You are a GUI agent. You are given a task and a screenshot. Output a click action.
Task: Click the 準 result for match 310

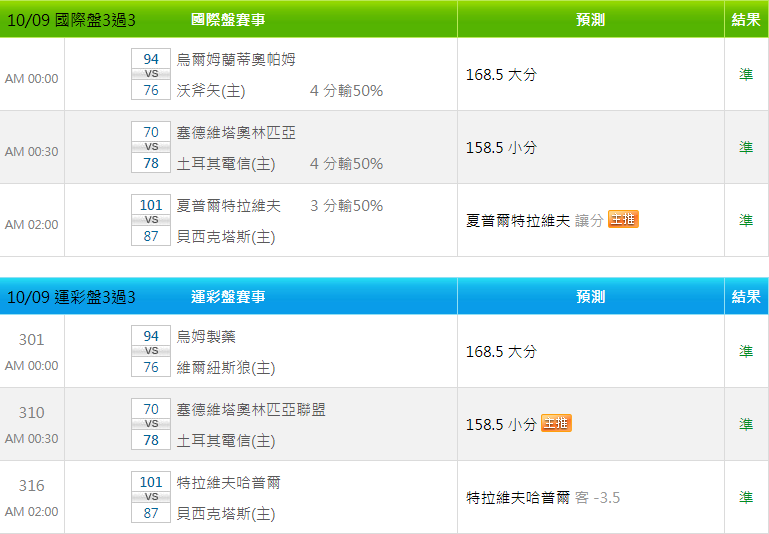point(746,424)
